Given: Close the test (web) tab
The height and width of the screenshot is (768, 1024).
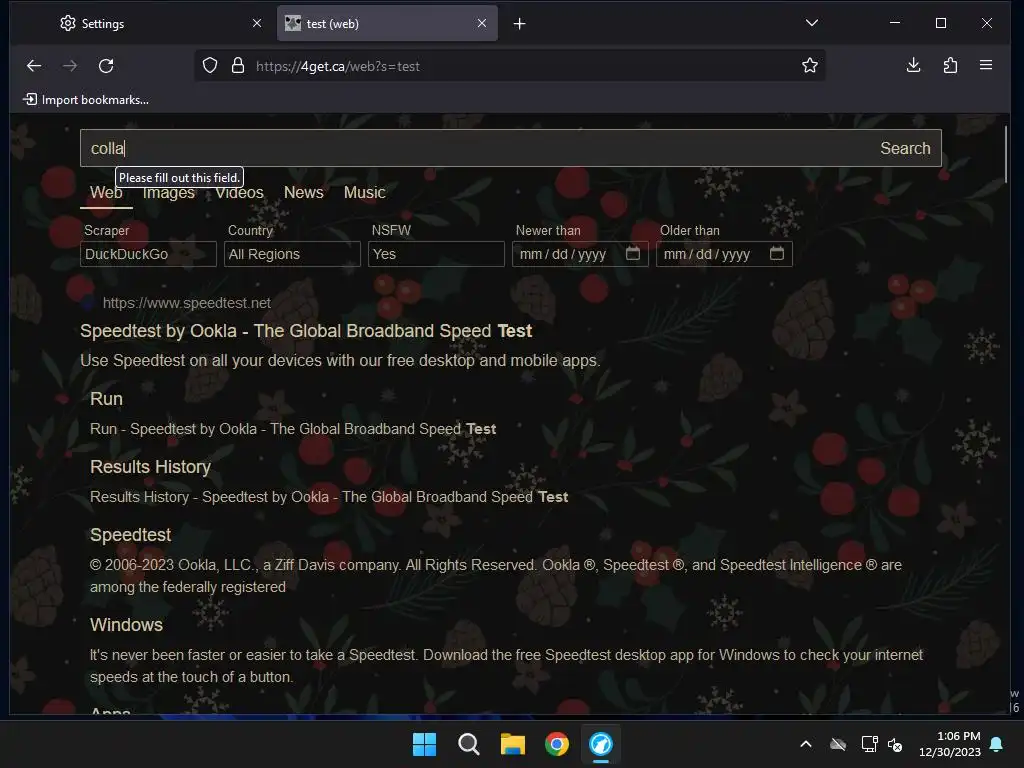Looking at the screenshot, I should click(481, 23).
